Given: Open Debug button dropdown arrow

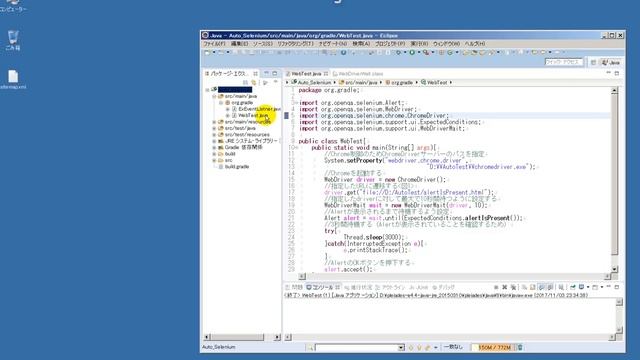Looking at the screenshot, I should click(x=405, y=52).
